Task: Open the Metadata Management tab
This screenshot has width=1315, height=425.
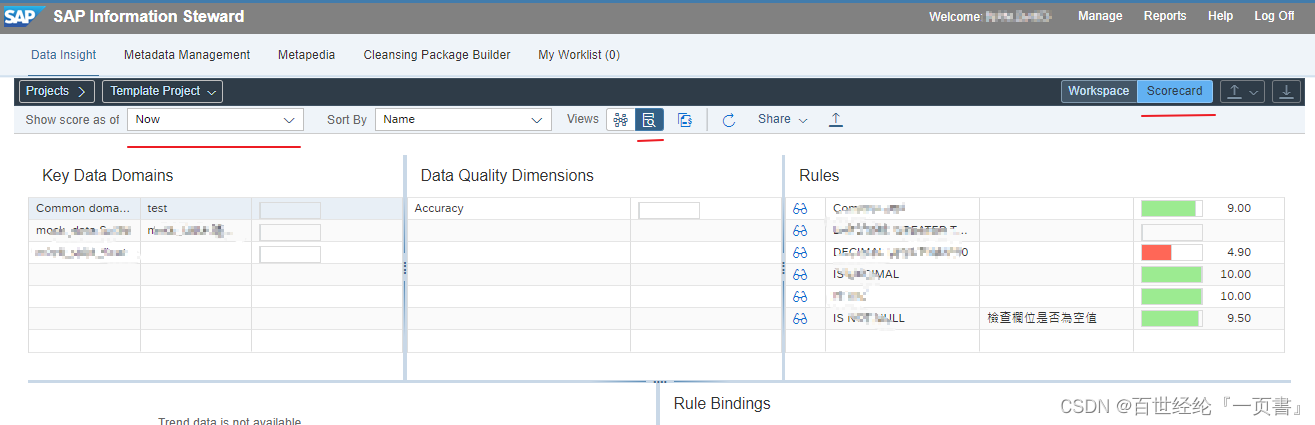Action: (187, 55)
